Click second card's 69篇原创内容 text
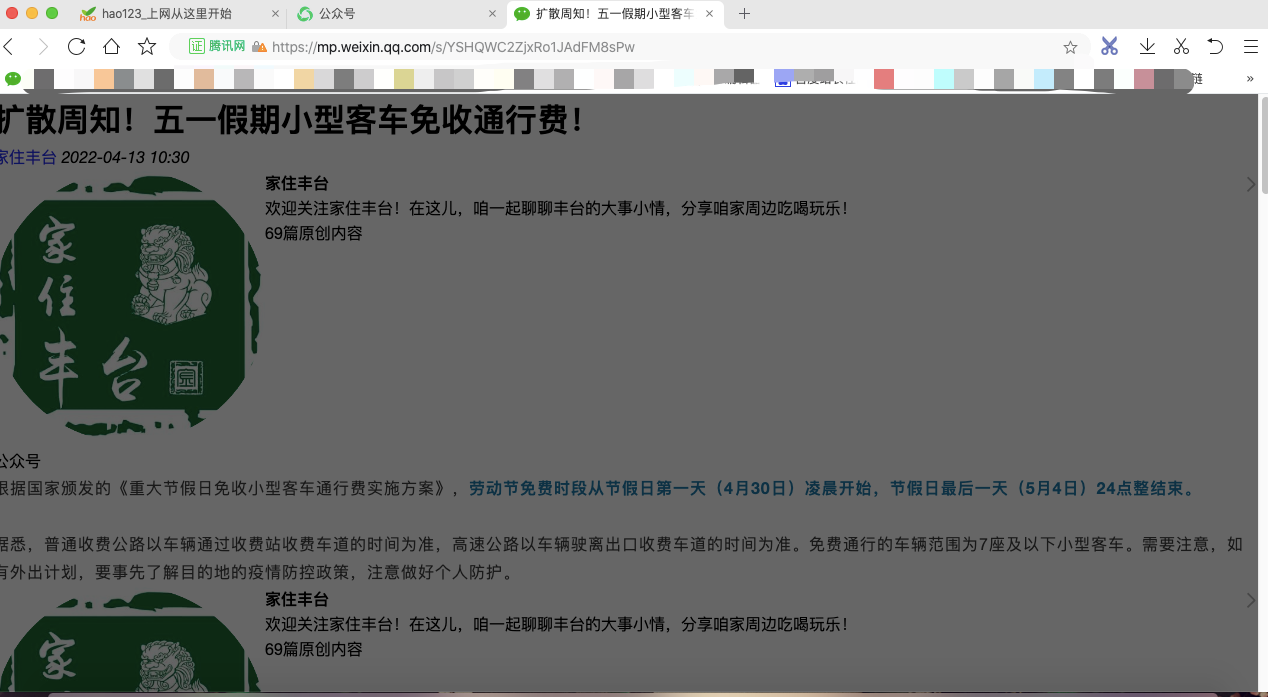This screenshot has width=1268, height=697. [x=314, y=649]
